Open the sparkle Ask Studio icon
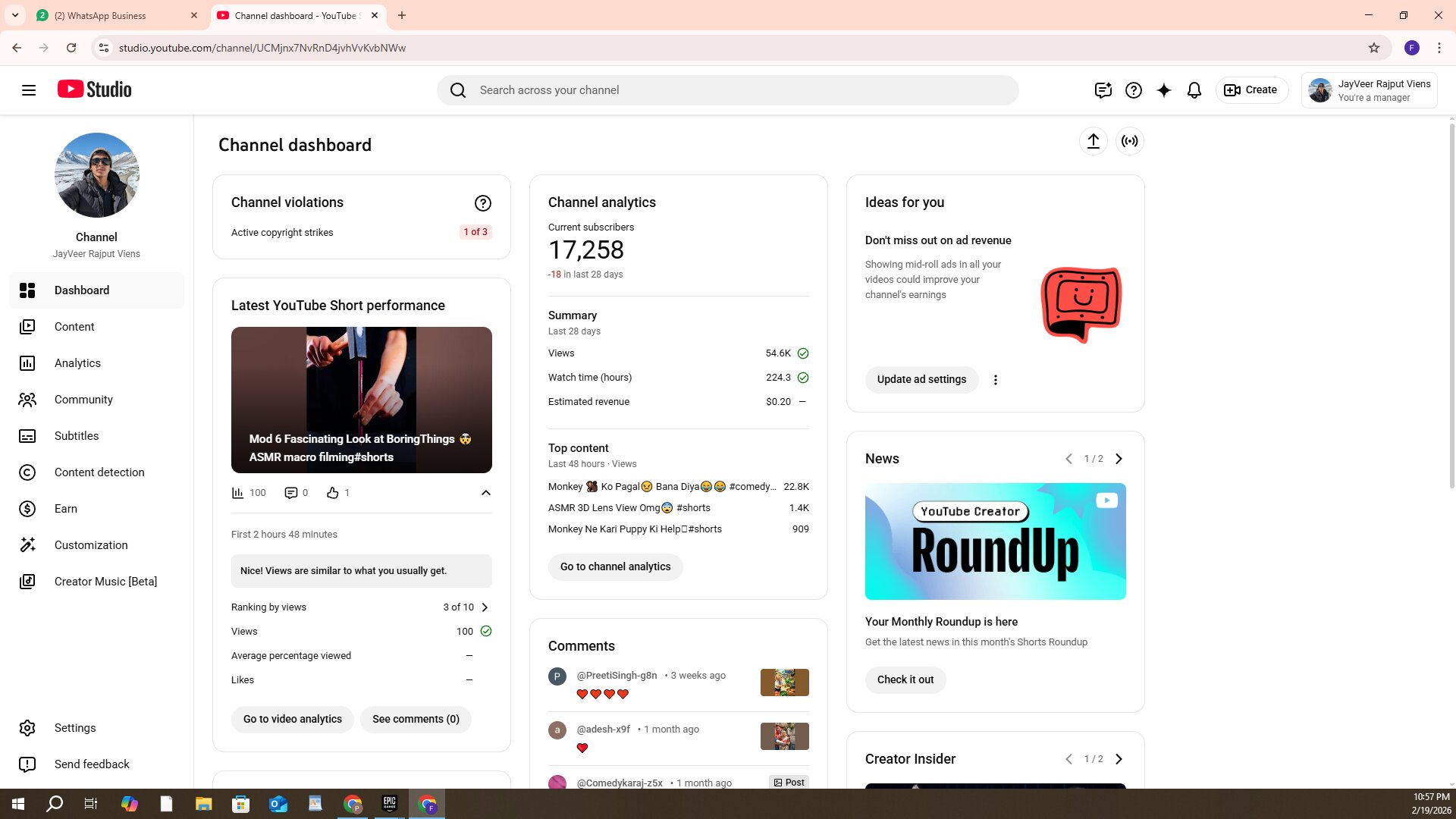 click(x=1164, y=90)
